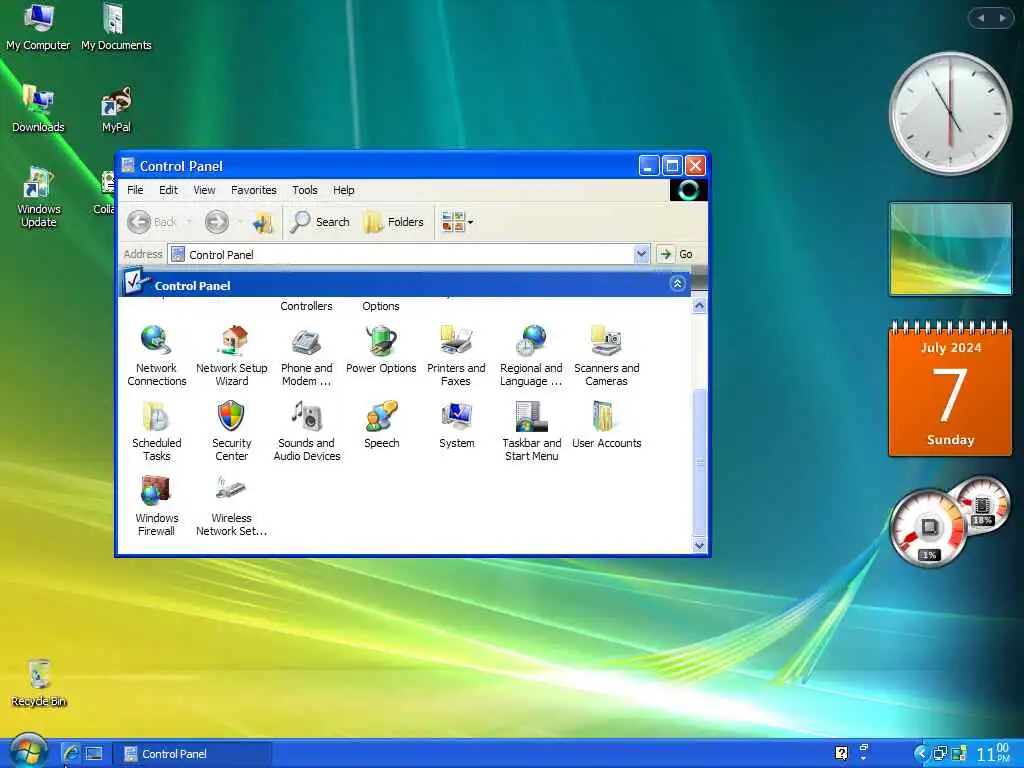Expand hidden tray icons arrow

tap(920, 753)
